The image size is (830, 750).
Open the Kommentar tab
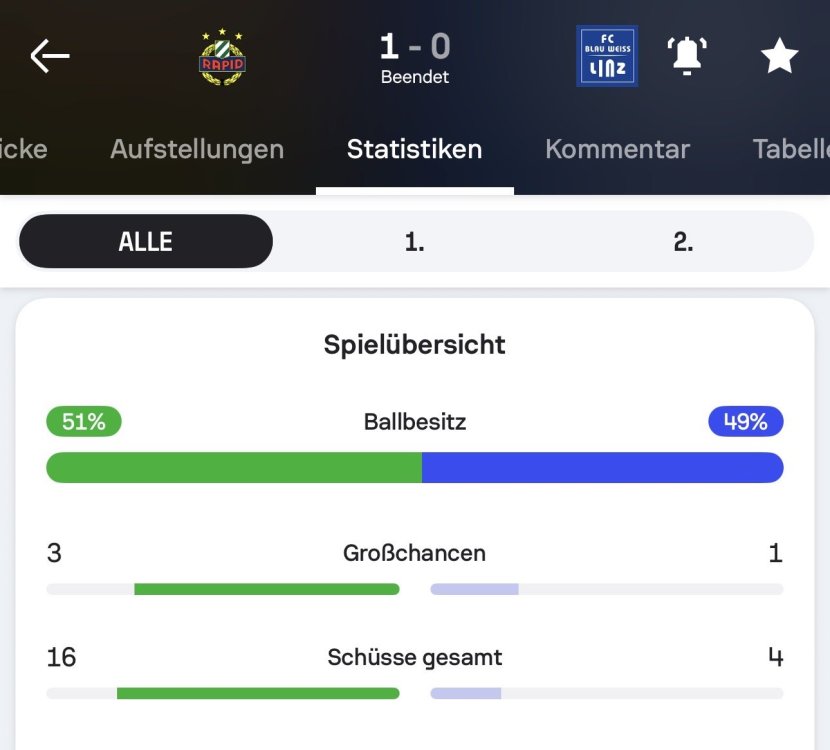click(617, 149)
